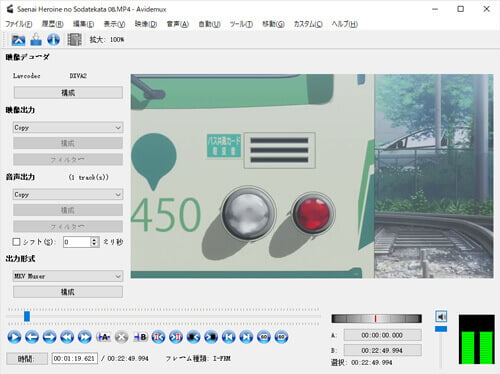
Task: Increase shift value with stepper arrow
Action: [95, 239]
